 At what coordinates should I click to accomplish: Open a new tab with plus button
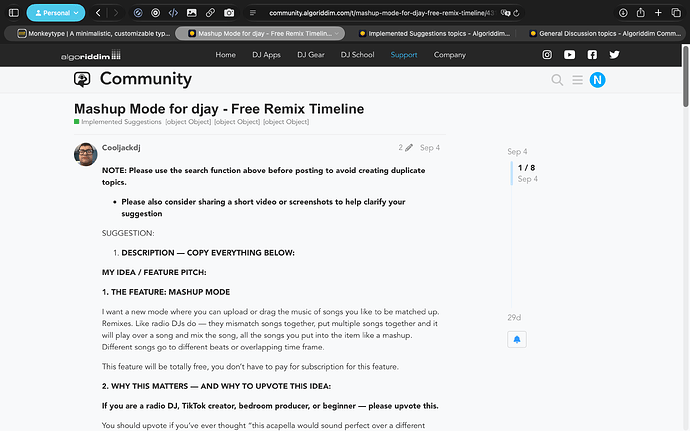(x=658, y=13)
